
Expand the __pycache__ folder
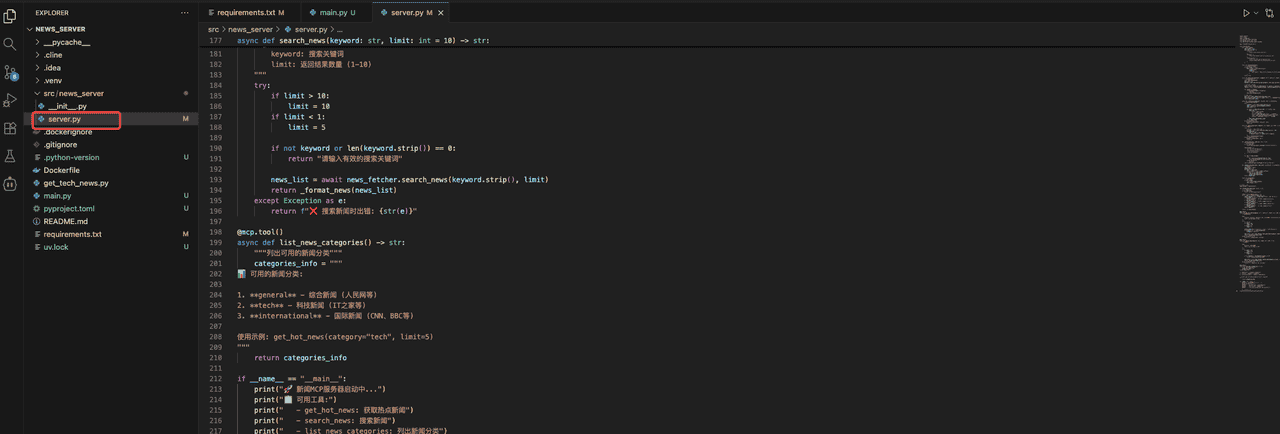66,42
